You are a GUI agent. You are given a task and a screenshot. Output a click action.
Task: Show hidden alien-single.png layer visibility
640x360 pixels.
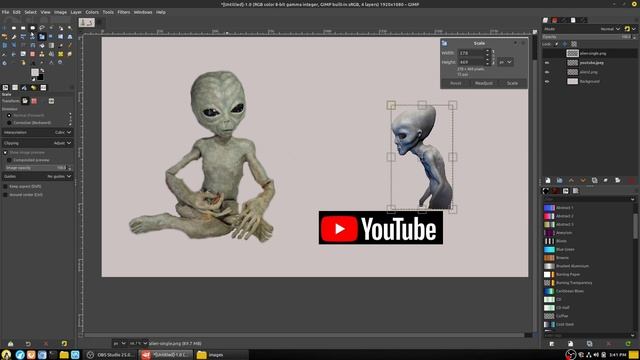547,53
